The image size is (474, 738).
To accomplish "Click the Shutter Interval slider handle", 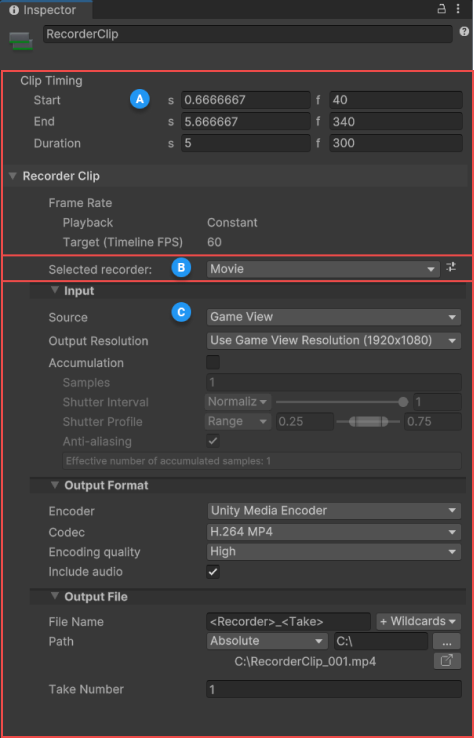I will tap(403, 402).
